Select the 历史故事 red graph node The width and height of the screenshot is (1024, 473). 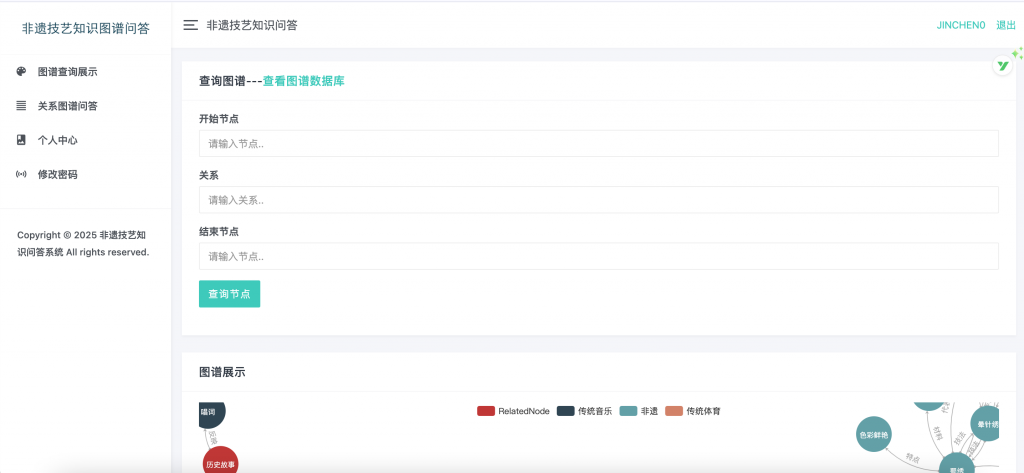tap(221, 461)
